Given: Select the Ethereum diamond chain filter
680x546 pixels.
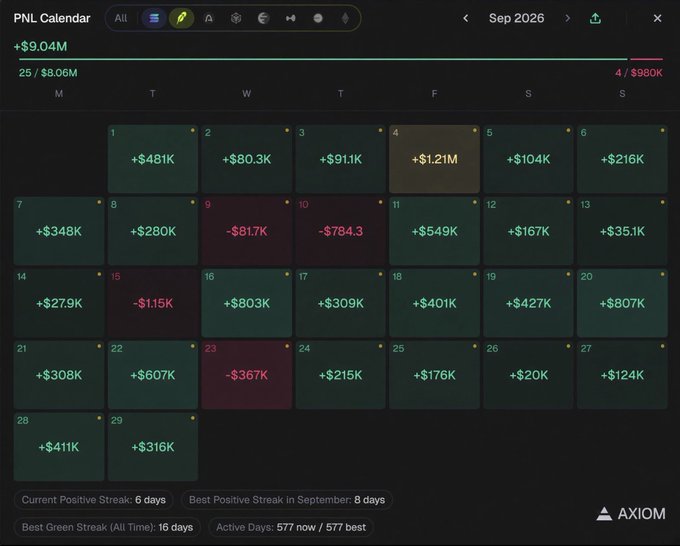Looking at the screenshot, I should point(345,18).
